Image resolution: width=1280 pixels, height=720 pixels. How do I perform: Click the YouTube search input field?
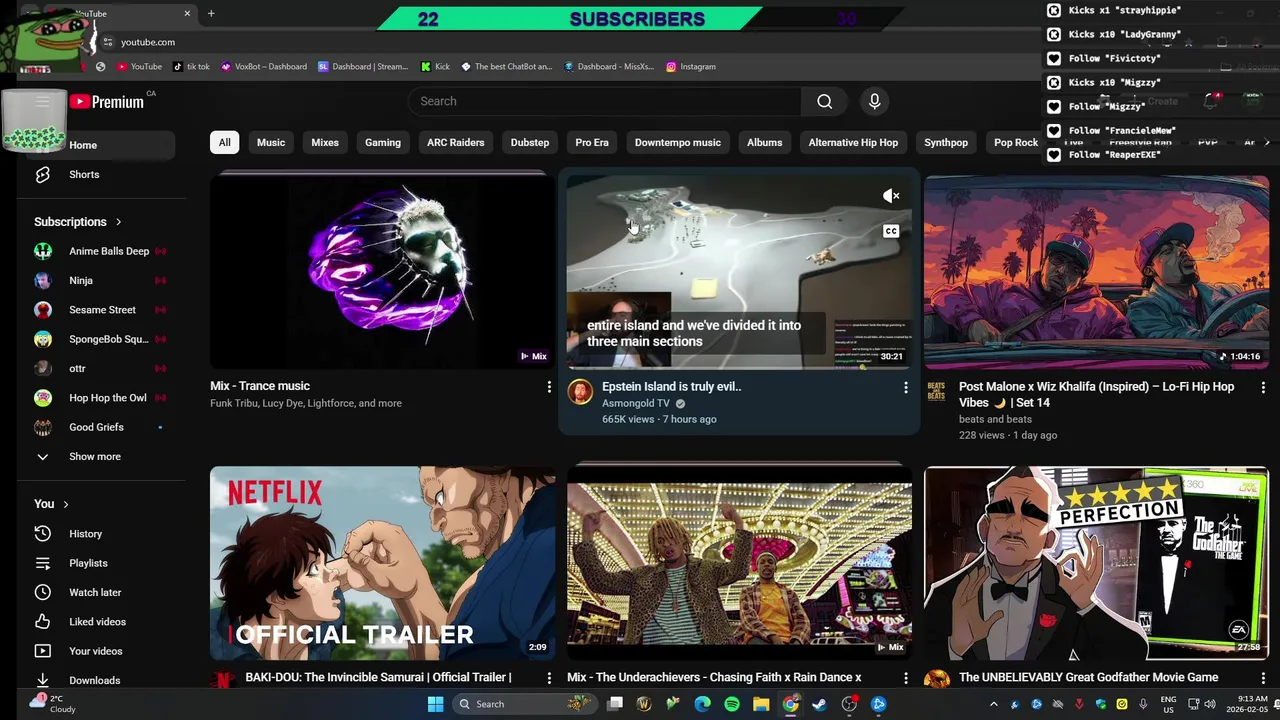[605, 101]
